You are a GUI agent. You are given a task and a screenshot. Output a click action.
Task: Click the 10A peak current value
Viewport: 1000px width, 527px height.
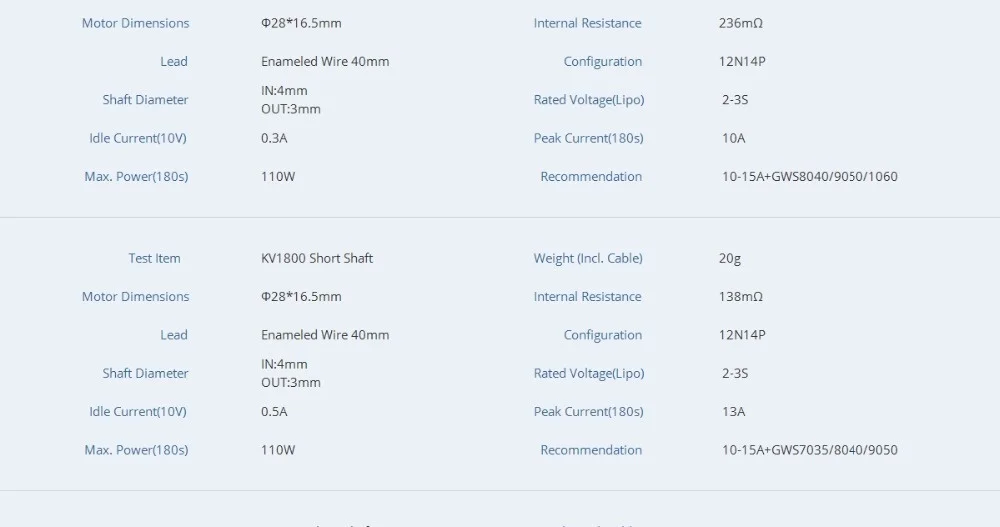pyautogui.click(x=734, y=138)
